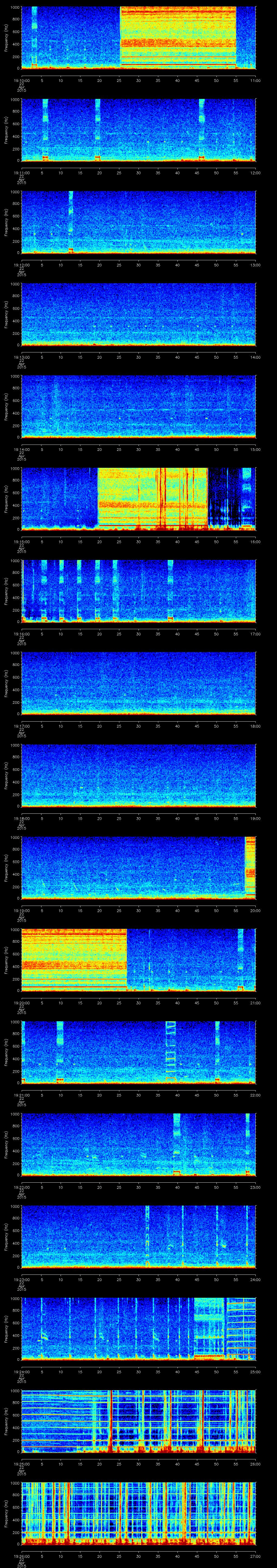Click the wide noise block in the 19:20:00 spectrogram

74,960
